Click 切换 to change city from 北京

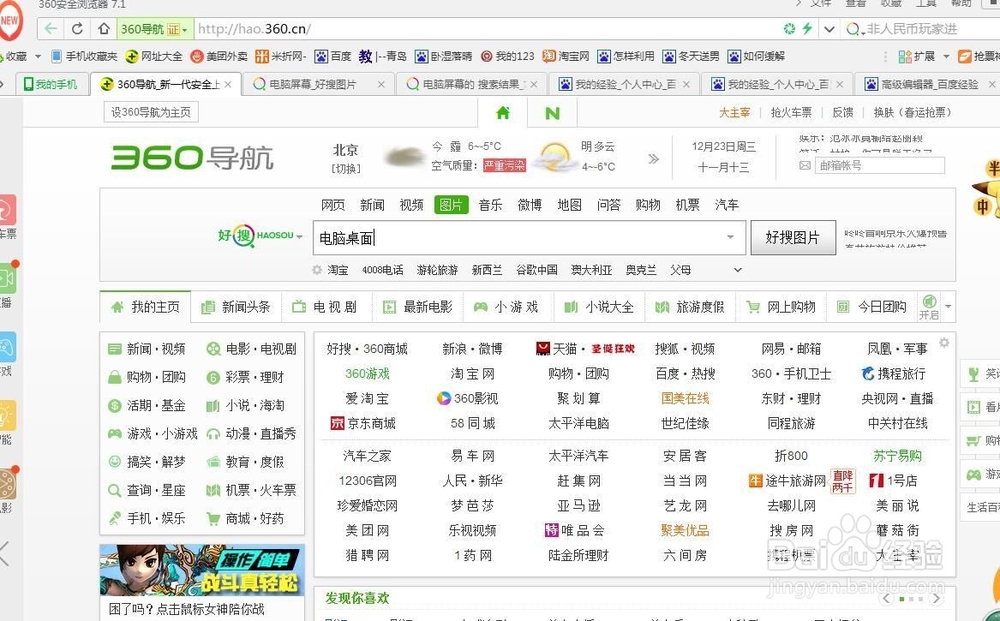[x=346, y=168]
